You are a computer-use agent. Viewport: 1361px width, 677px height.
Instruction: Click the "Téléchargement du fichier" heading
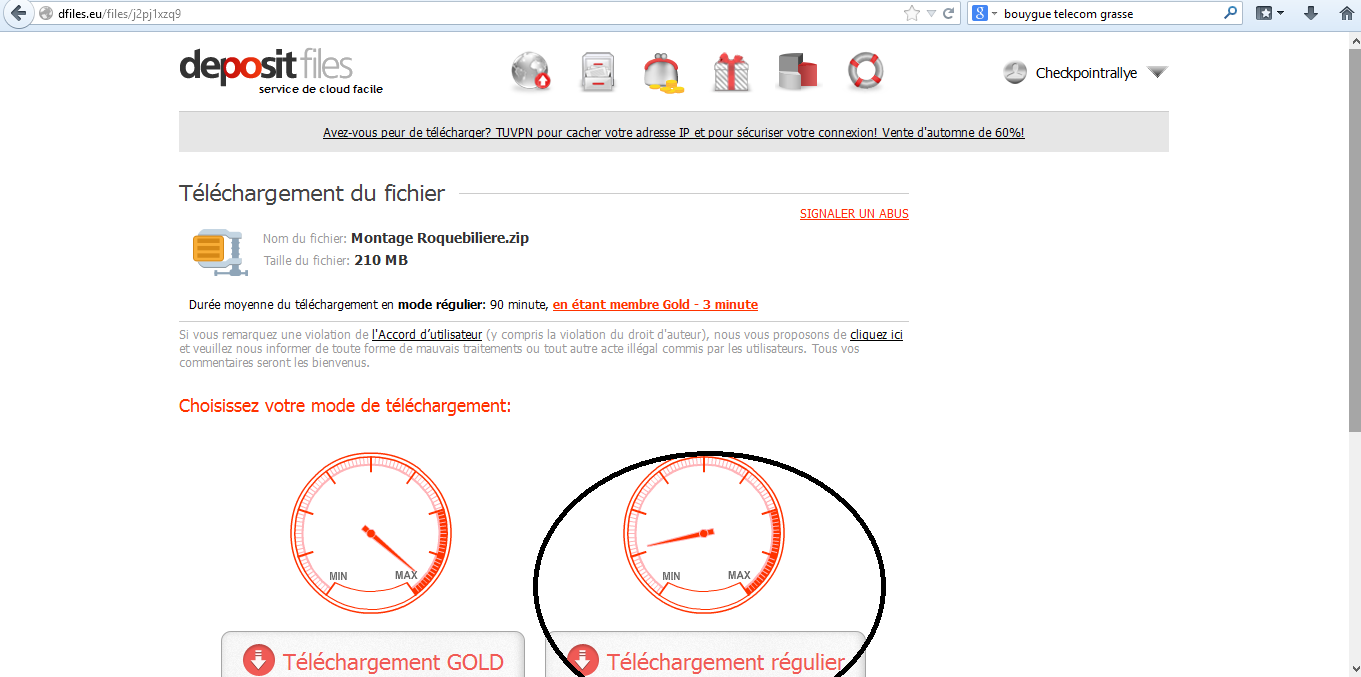(312, 194)
